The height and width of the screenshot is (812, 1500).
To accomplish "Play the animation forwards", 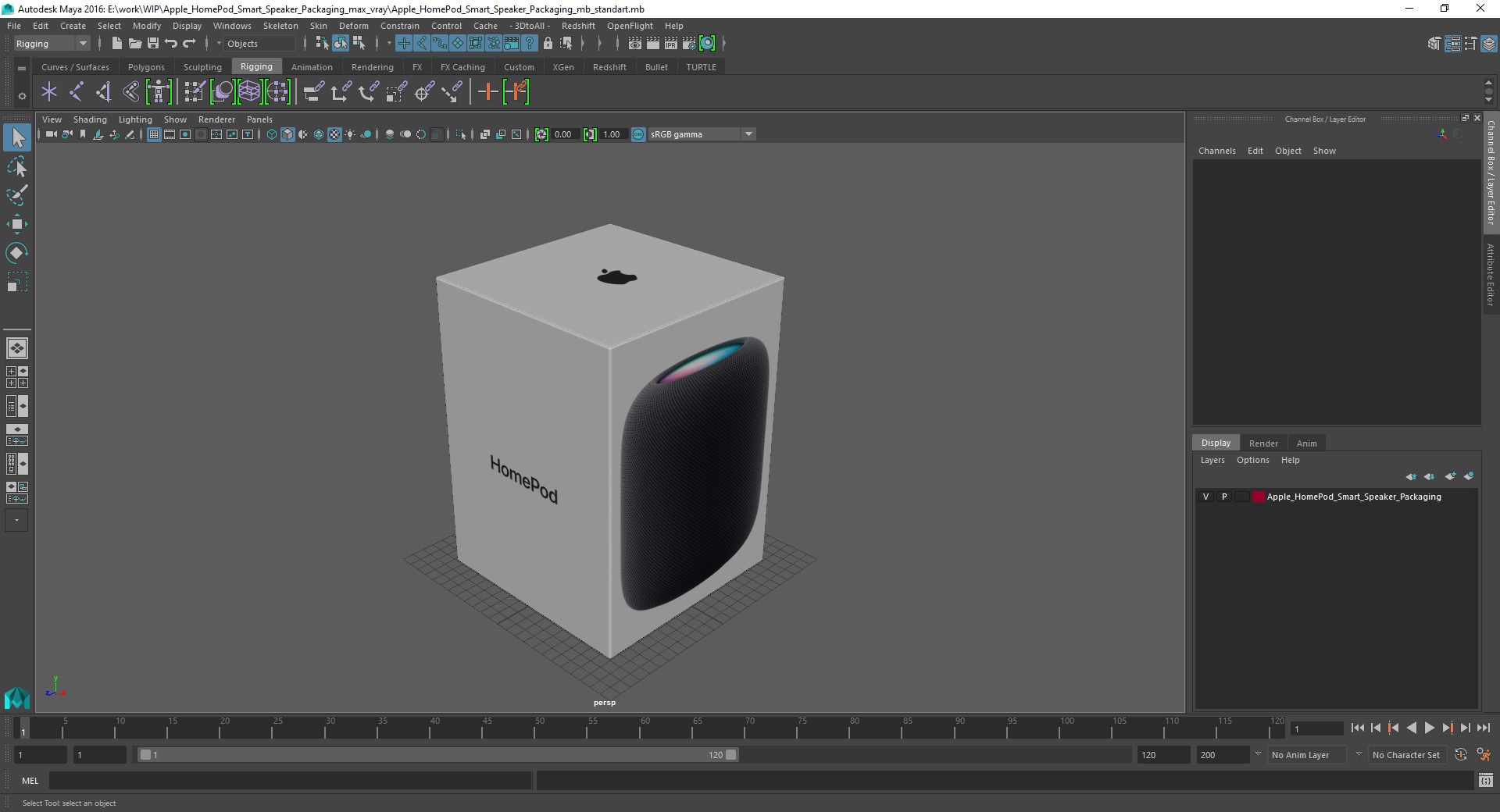I will pos(1429,728).
